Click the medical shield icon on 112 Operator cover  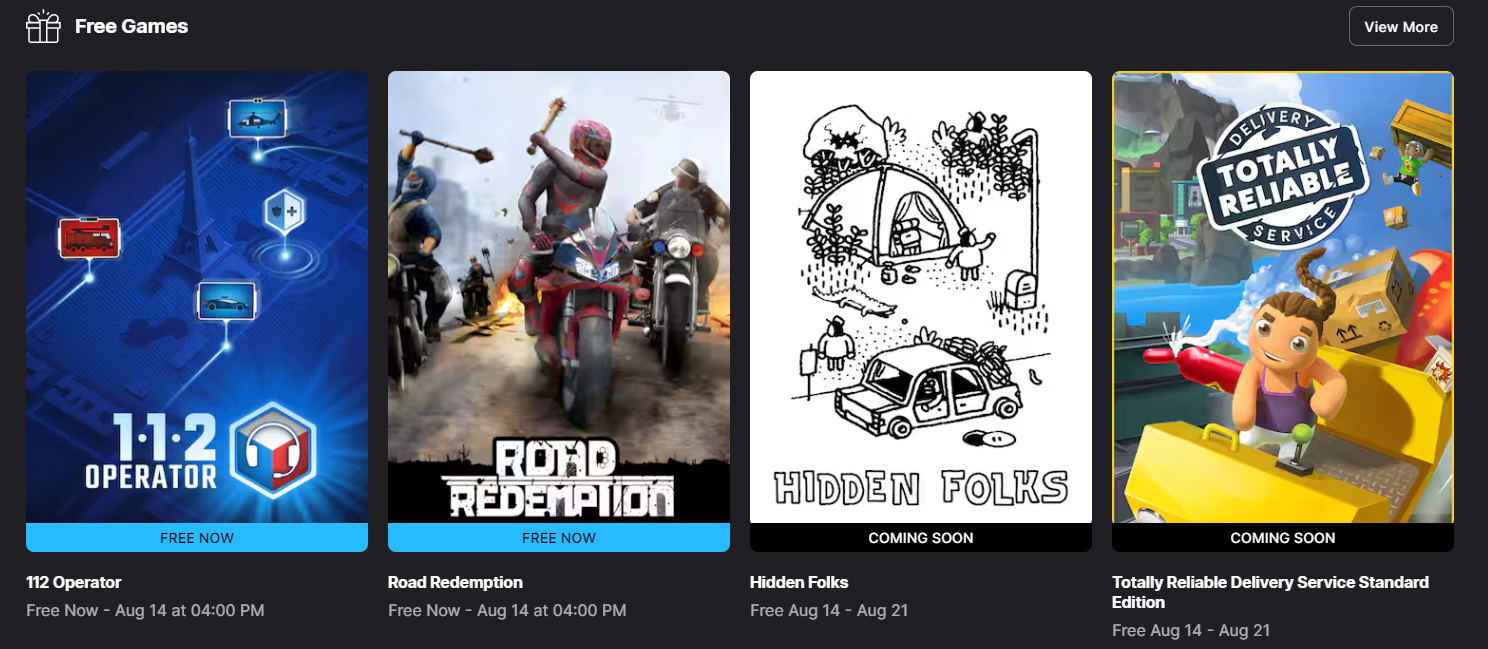click(x=285, y=213)
